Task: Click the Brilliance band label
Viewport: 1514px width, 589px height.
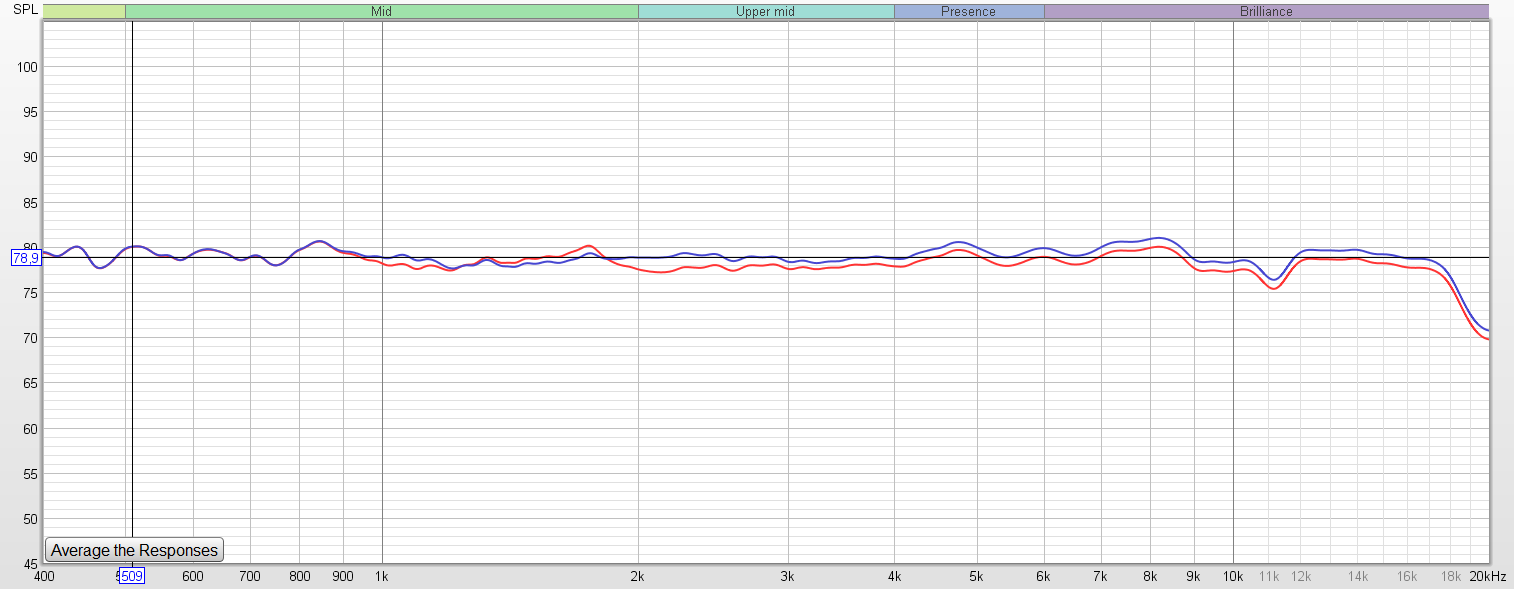Action: pos(1265,12)
